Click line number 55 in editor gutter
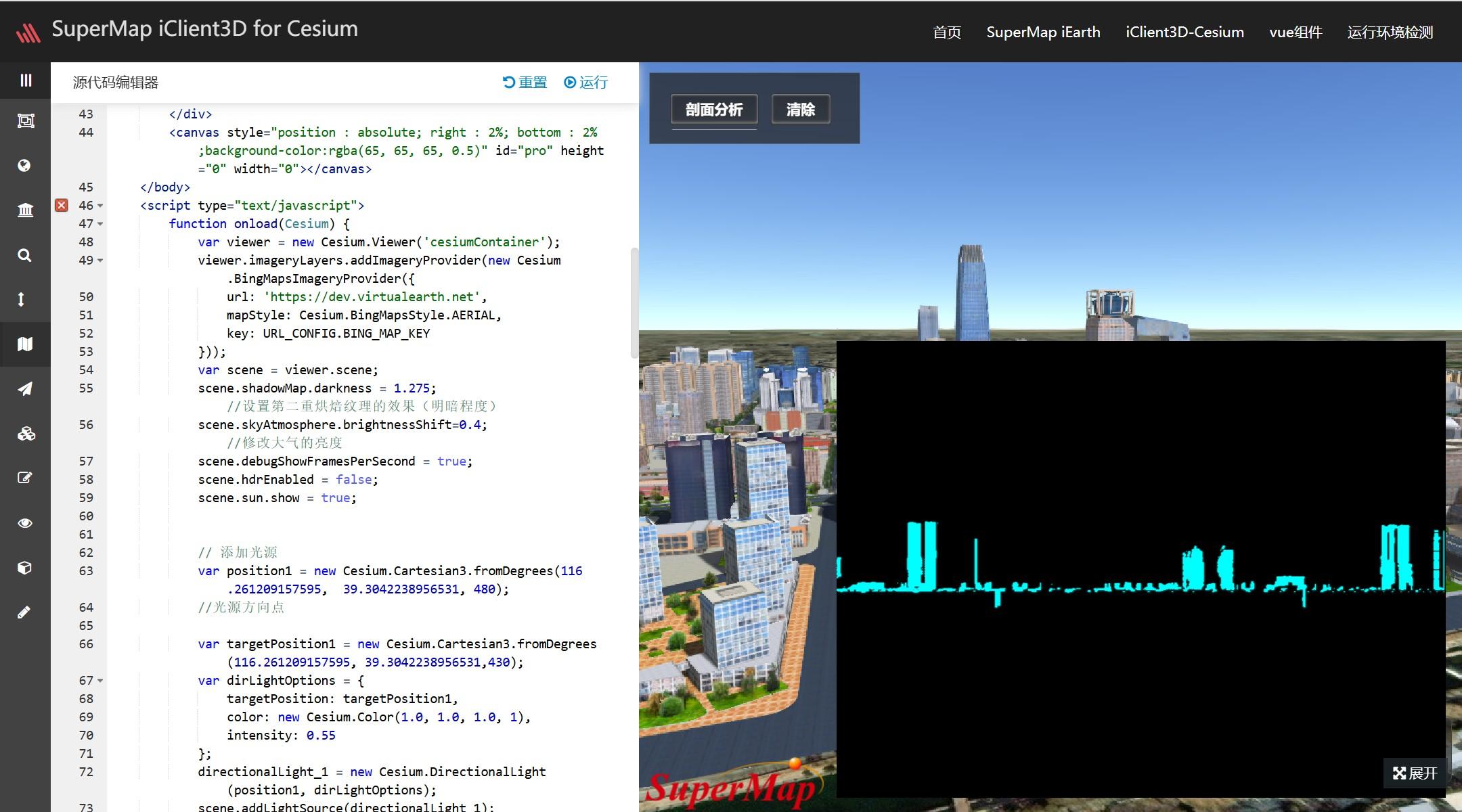This screenshot has height=812, width=1462. click(x=86, y=388)
